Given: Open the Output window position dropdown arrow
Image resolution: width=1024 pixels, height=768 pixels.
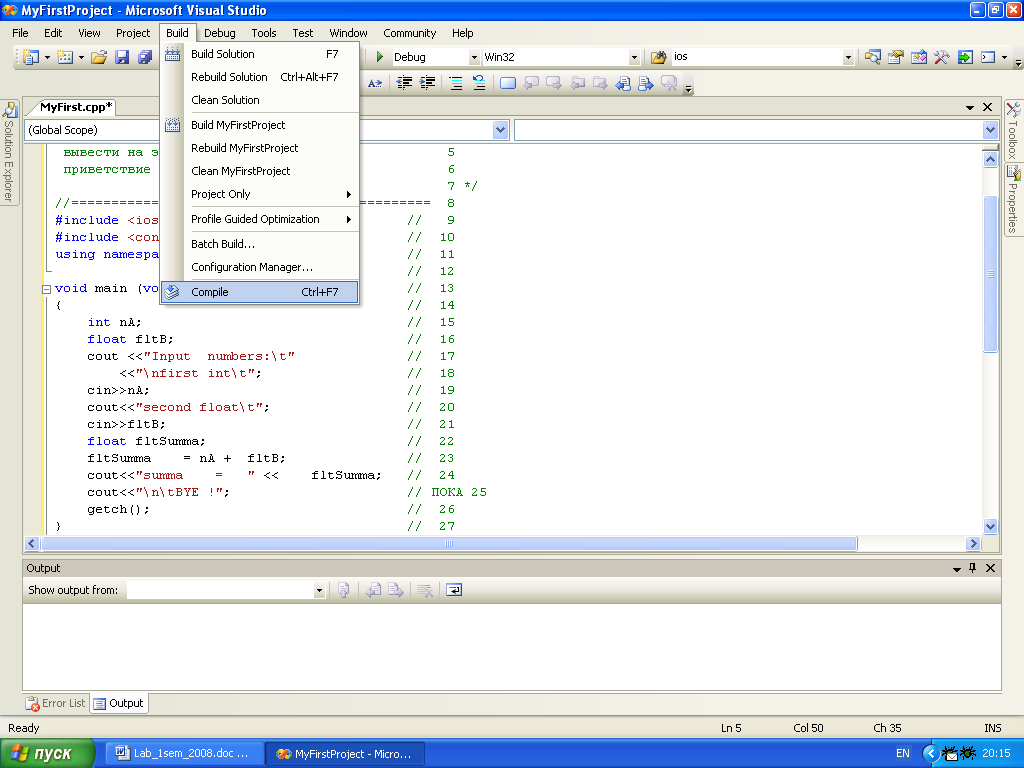Looking at the screenshot, I should pyautogui.click(x=957, y=569).
